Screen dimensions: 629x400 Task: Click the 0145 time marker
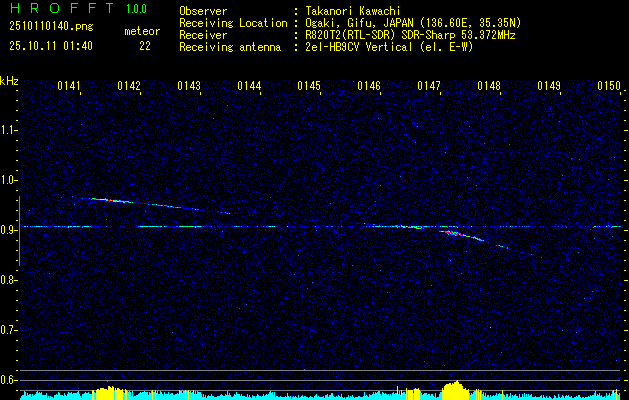coord(309,86)
